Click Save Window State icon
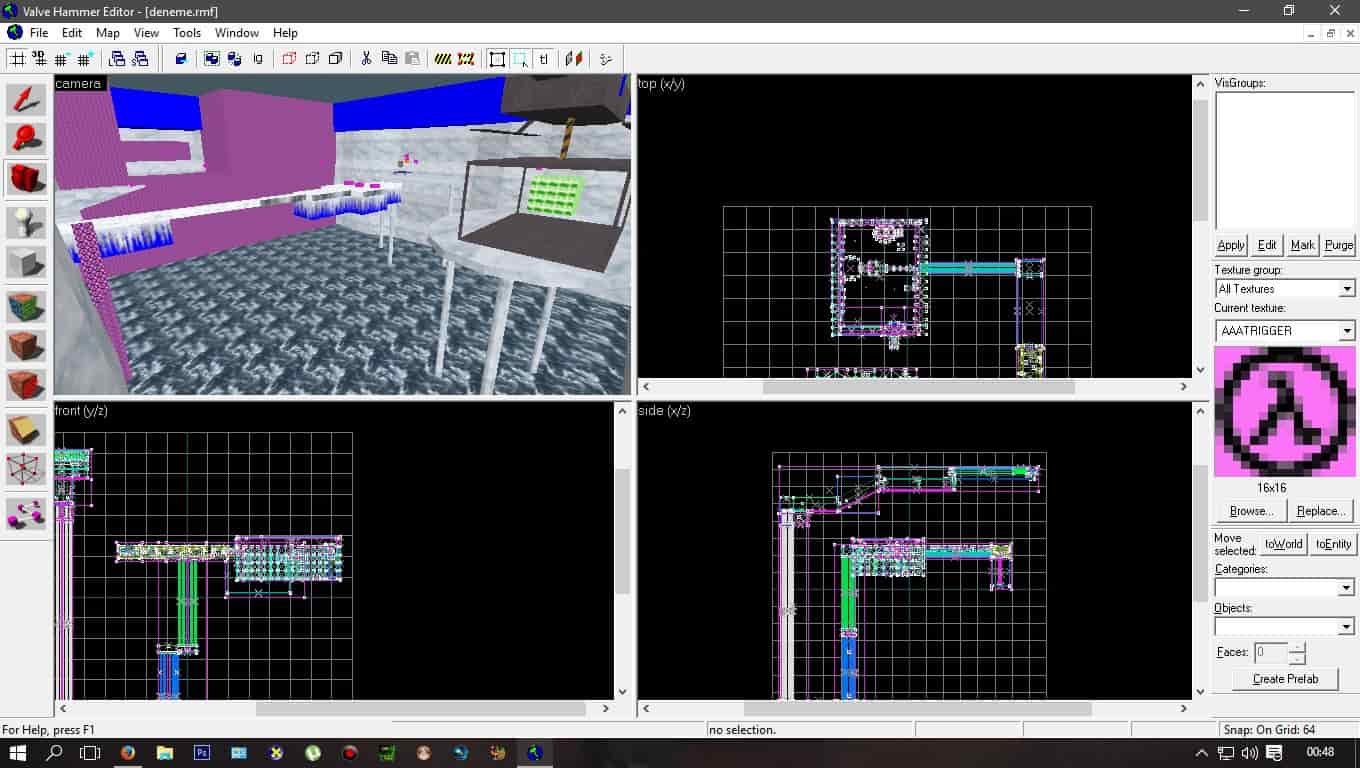 pos(140,59)
